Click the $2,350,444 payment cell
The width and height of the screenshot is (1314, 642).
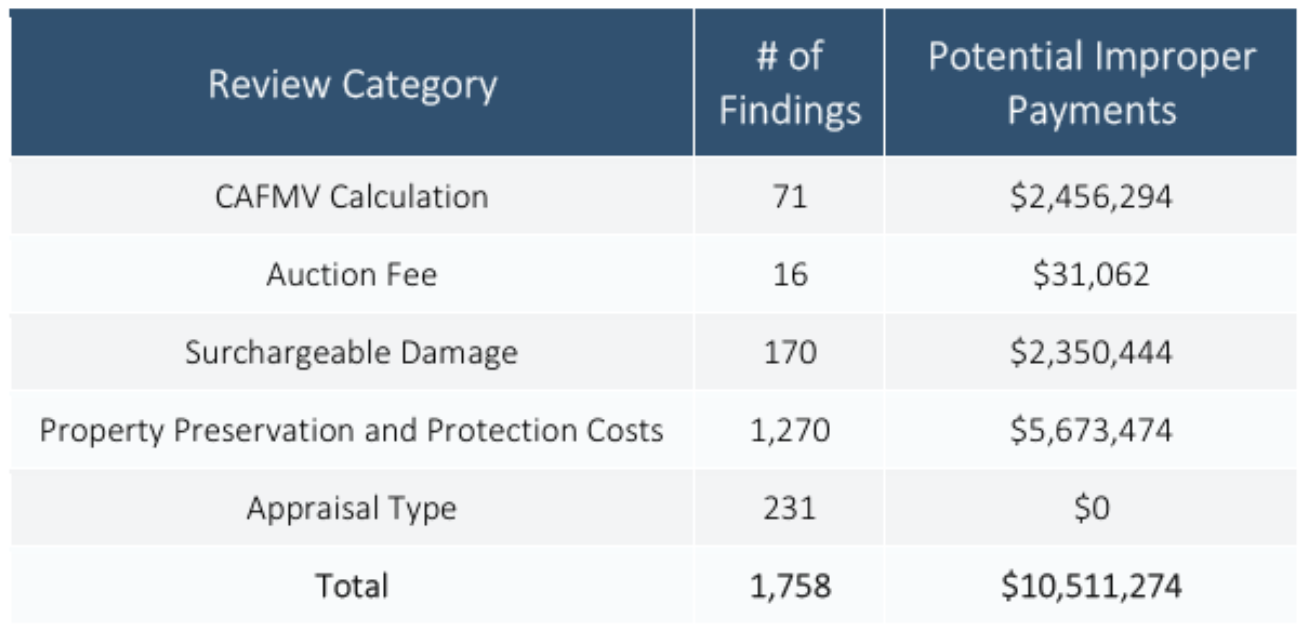click(1091, 352)
